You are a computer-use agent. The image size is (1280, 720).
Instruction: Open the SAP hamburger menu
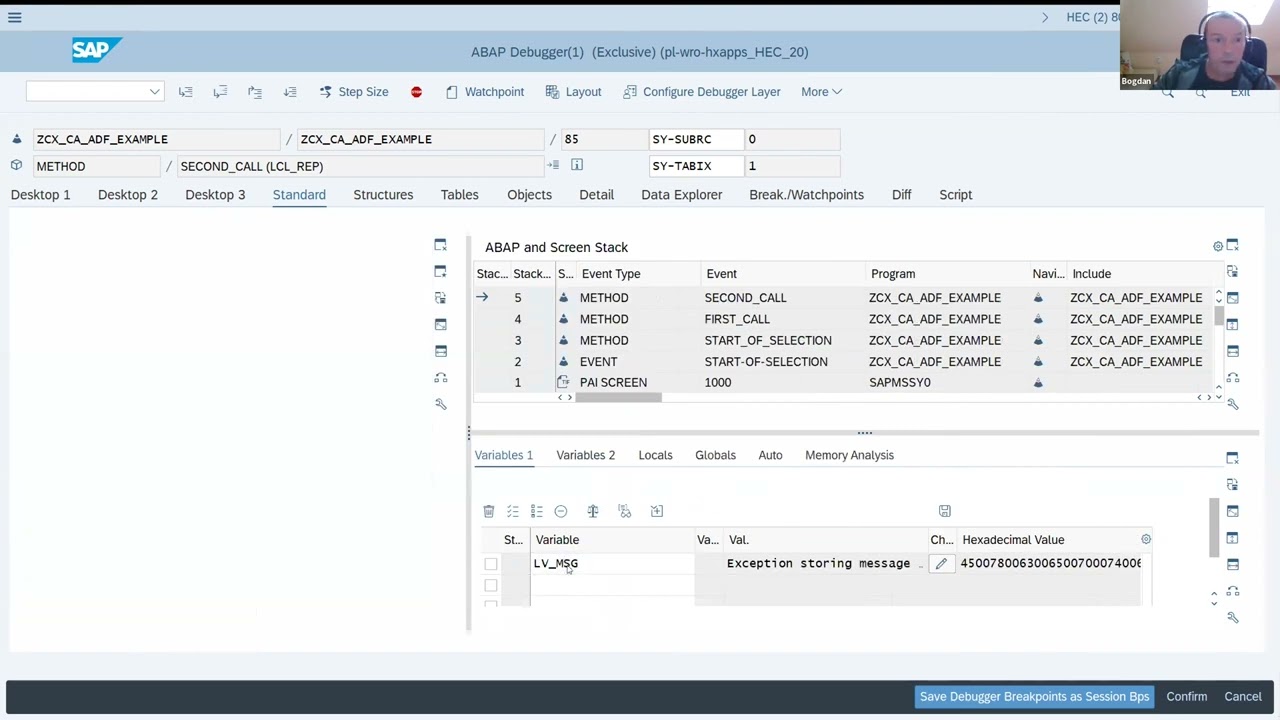pyautogui.click(x=15, y=17)
